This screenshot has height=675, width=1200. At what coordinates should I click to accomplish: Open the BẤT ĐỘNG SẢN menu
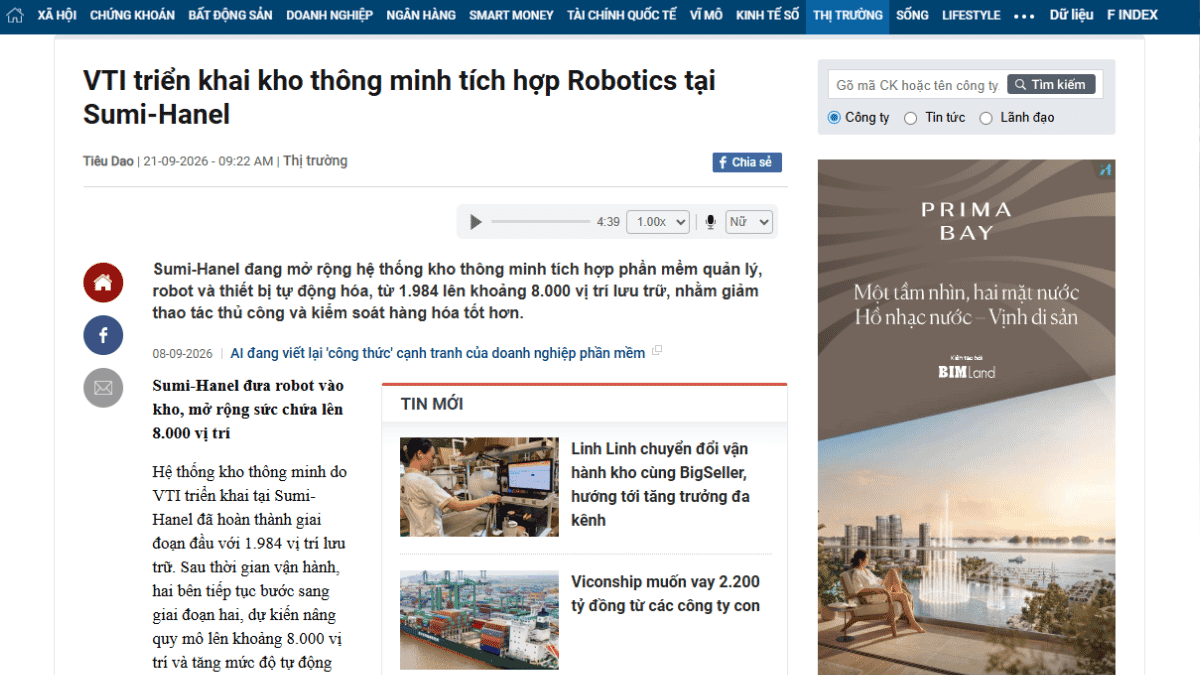tap(230, 16)
